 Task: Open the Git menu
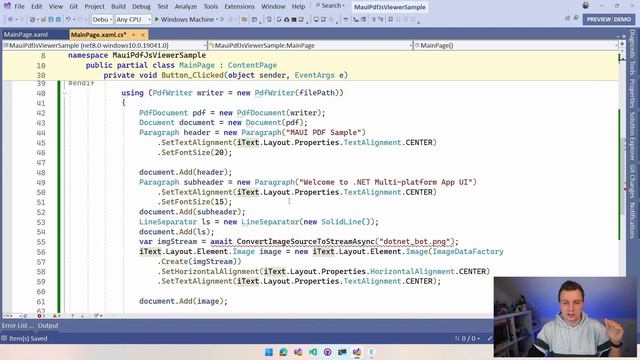73,7
